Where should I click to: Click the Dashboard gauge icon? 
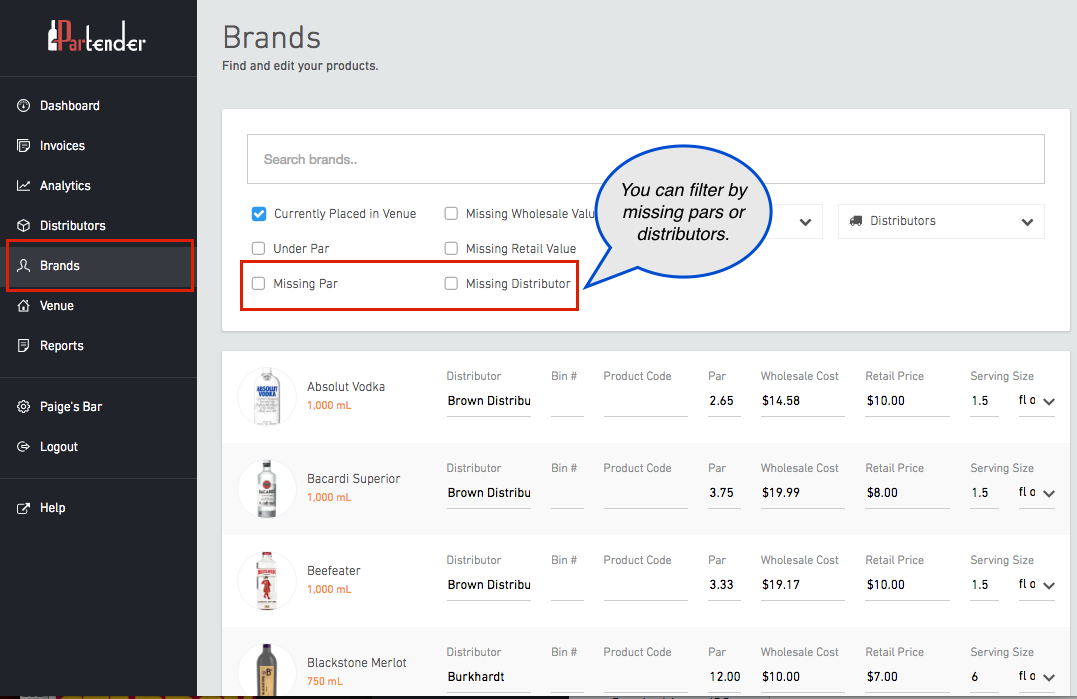pyautogui.click(x=23, y=106)
